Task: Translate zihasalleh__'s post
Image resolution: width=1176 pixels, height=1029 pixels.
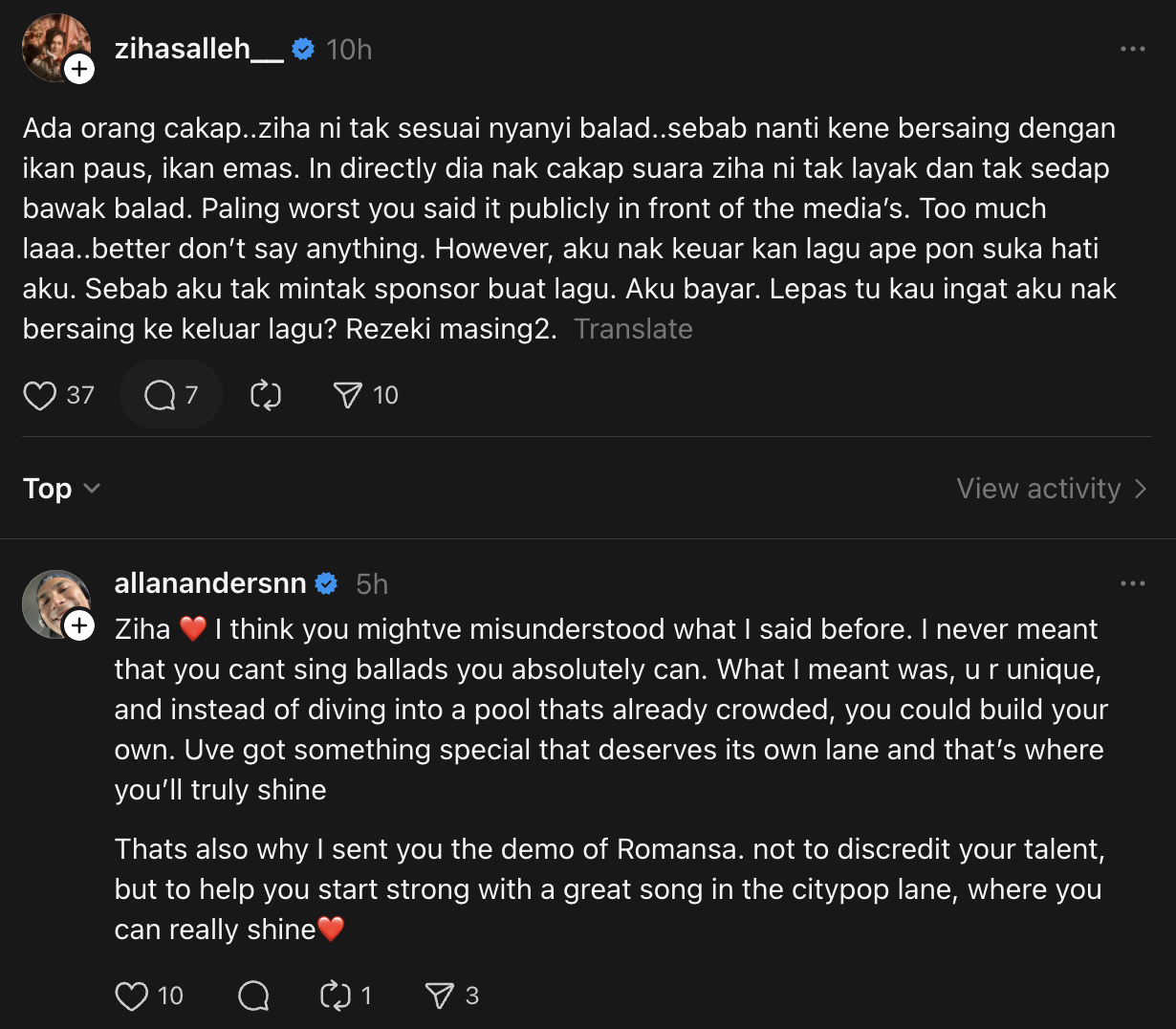Action: (633, 329)
